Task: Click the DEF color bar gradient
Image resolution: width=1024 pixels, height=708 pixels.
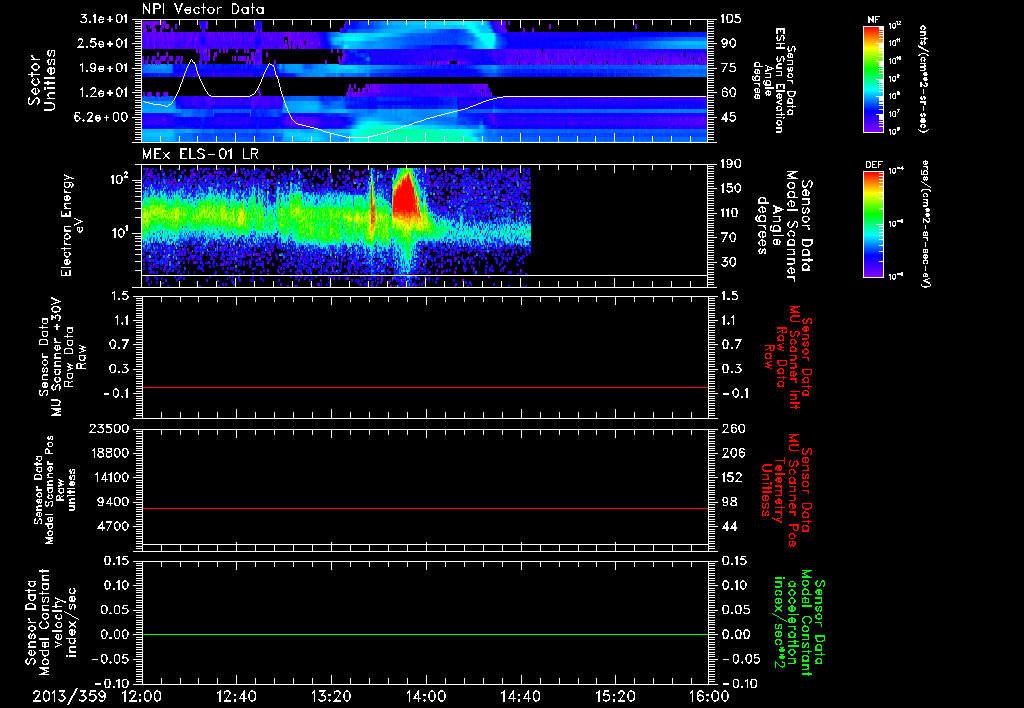Action: 873,223
